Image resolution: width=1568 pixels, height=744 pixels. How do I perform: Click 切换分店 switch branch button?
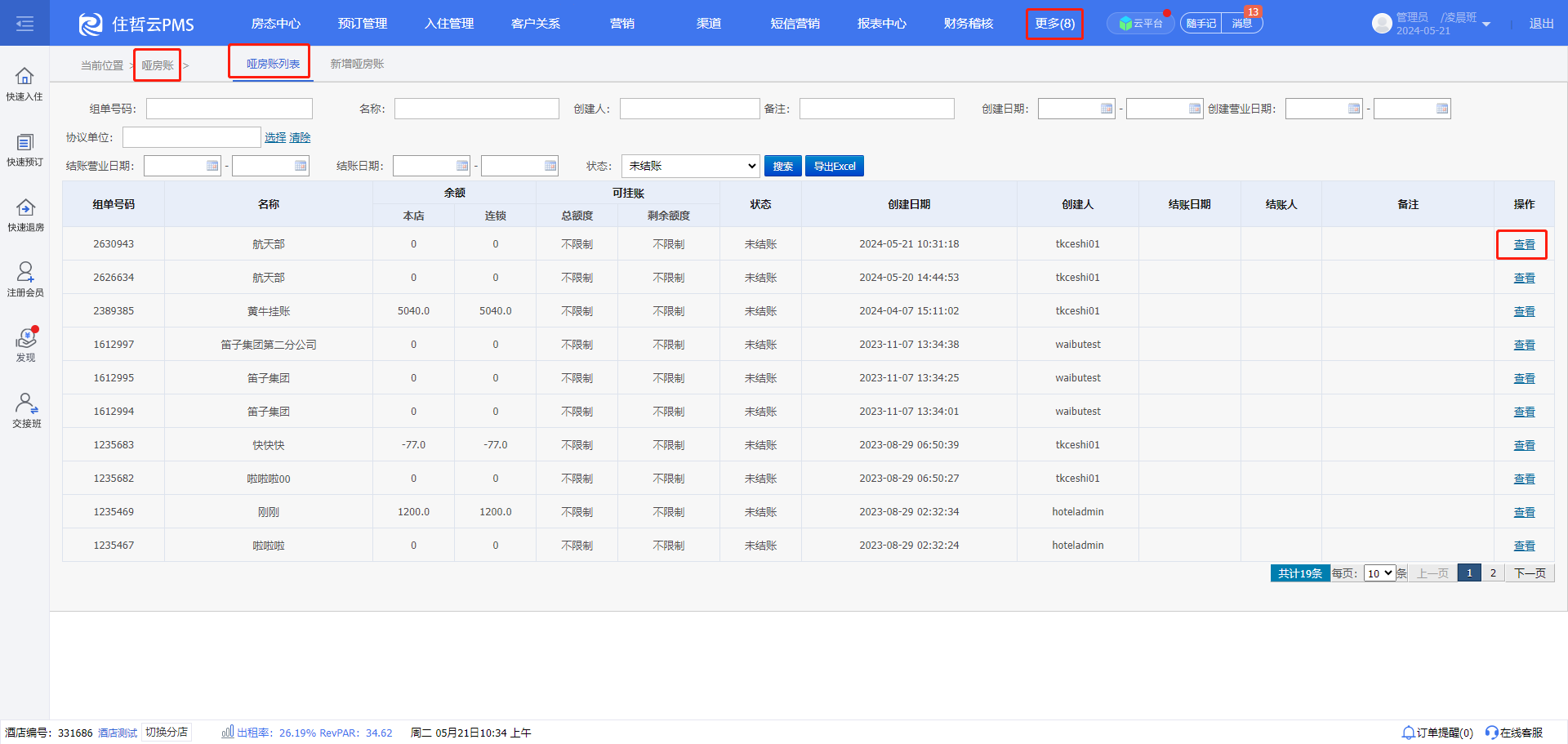tap(167, 732)
